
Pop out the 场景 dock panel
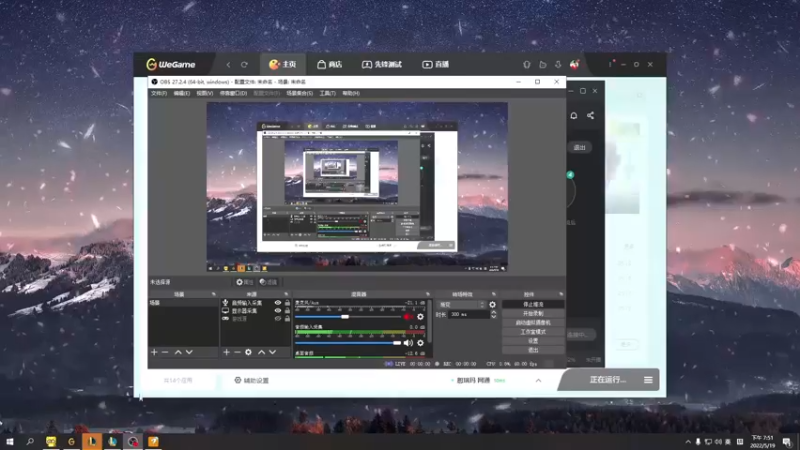(x=214, y=294)
